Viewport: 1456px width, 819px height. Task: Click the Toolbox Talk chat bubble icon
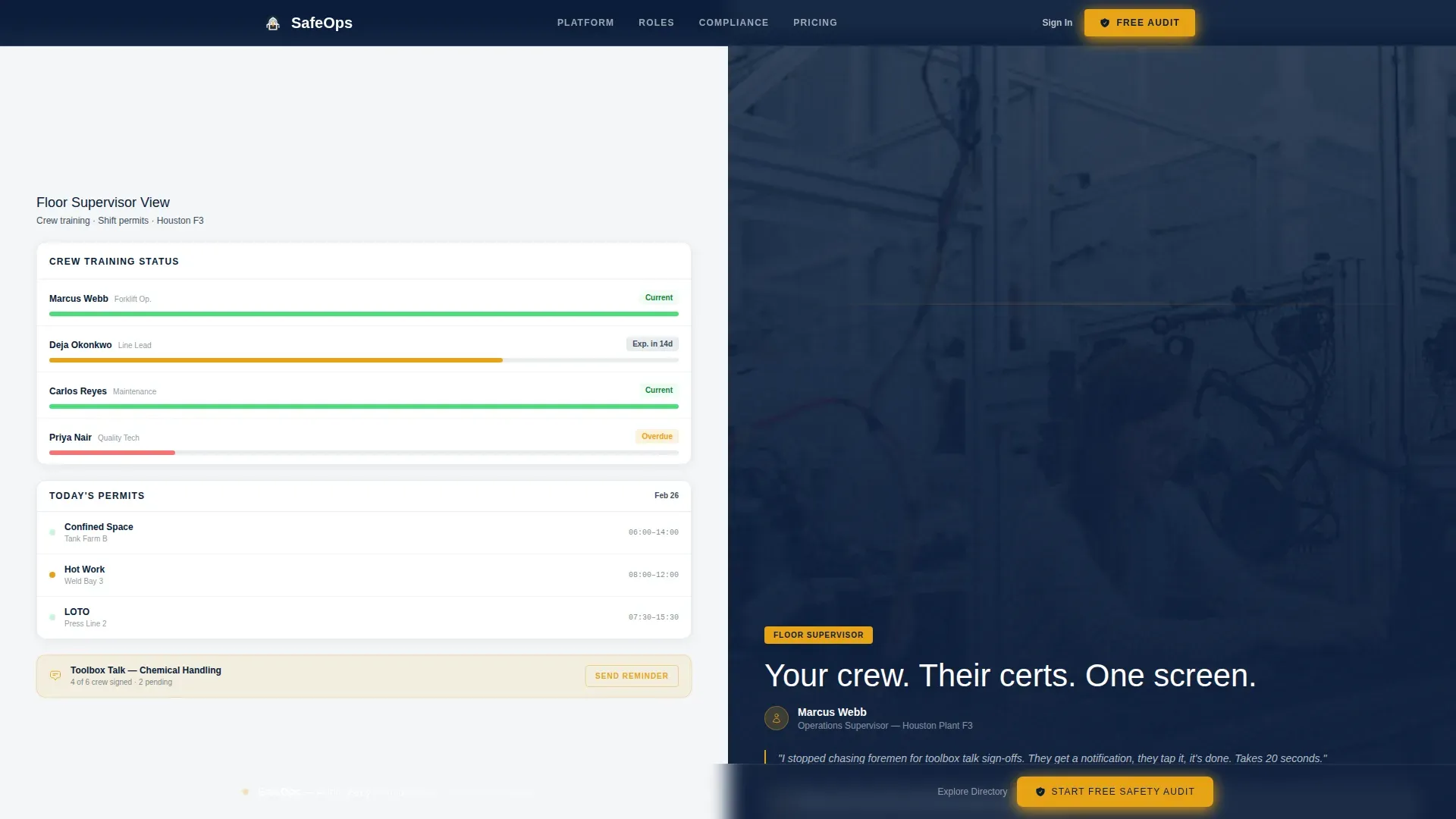(55, 676)
